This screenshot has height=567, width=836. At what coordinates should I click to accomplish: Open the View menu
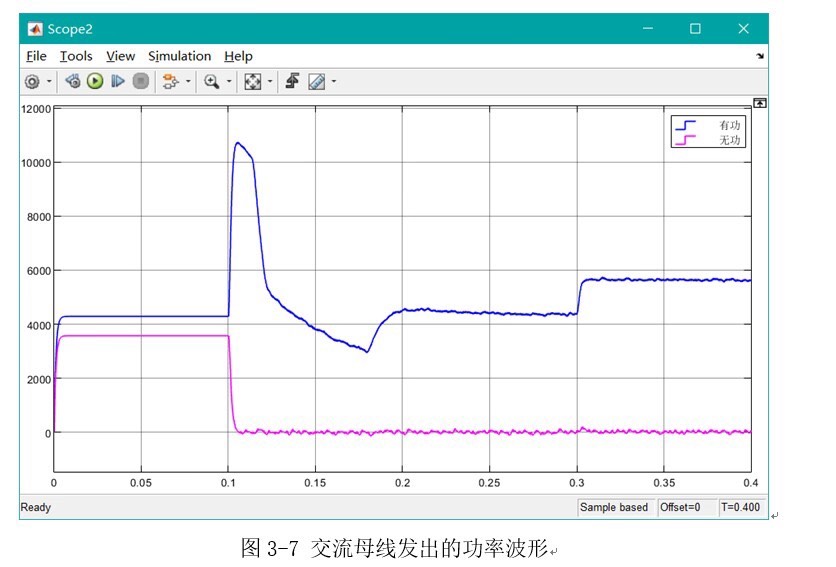(120, 56)
